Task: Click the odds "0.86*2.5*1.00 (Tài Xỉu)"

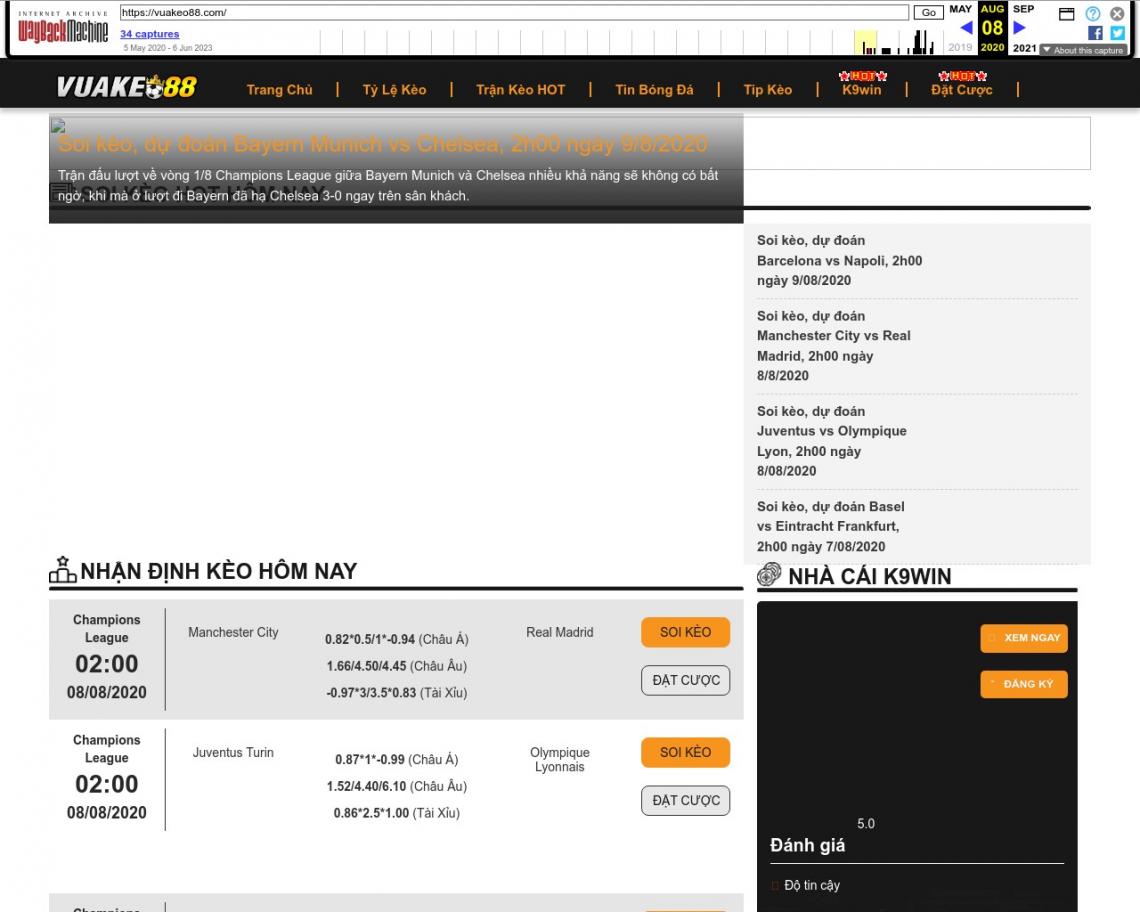Action: click(x=397, y=812)
